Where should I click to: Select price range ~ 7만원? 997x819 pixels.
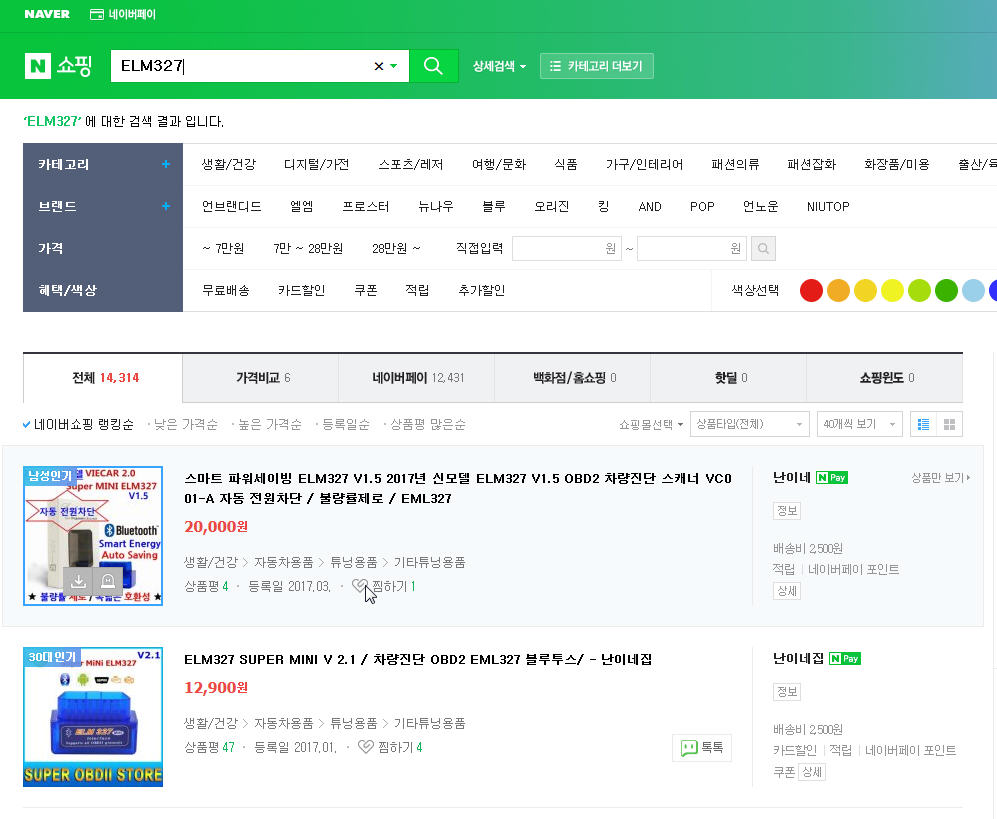point(223,249)
